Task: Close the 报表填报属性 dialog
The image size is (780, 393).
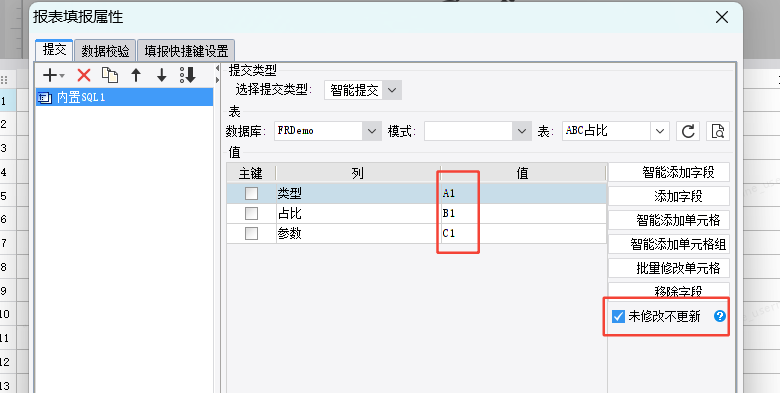Action: coord(722,17)
